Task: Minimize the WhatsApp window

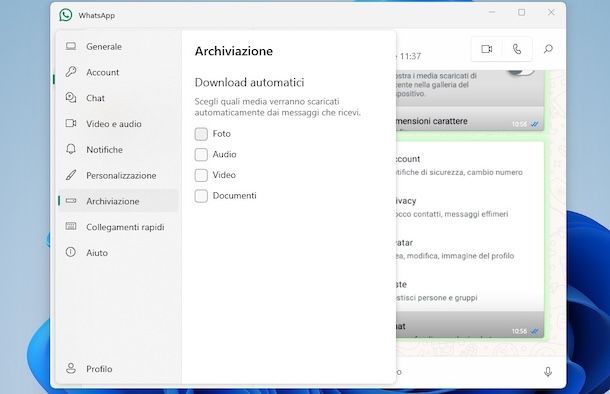Action: pyautogui.click(x=492, y=12)
